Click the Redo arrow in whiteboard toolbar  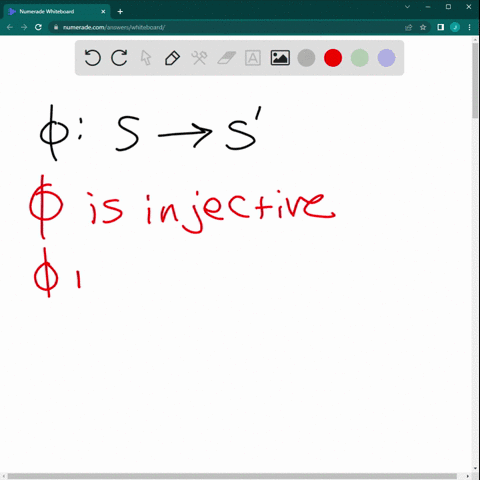click(119, 58)
